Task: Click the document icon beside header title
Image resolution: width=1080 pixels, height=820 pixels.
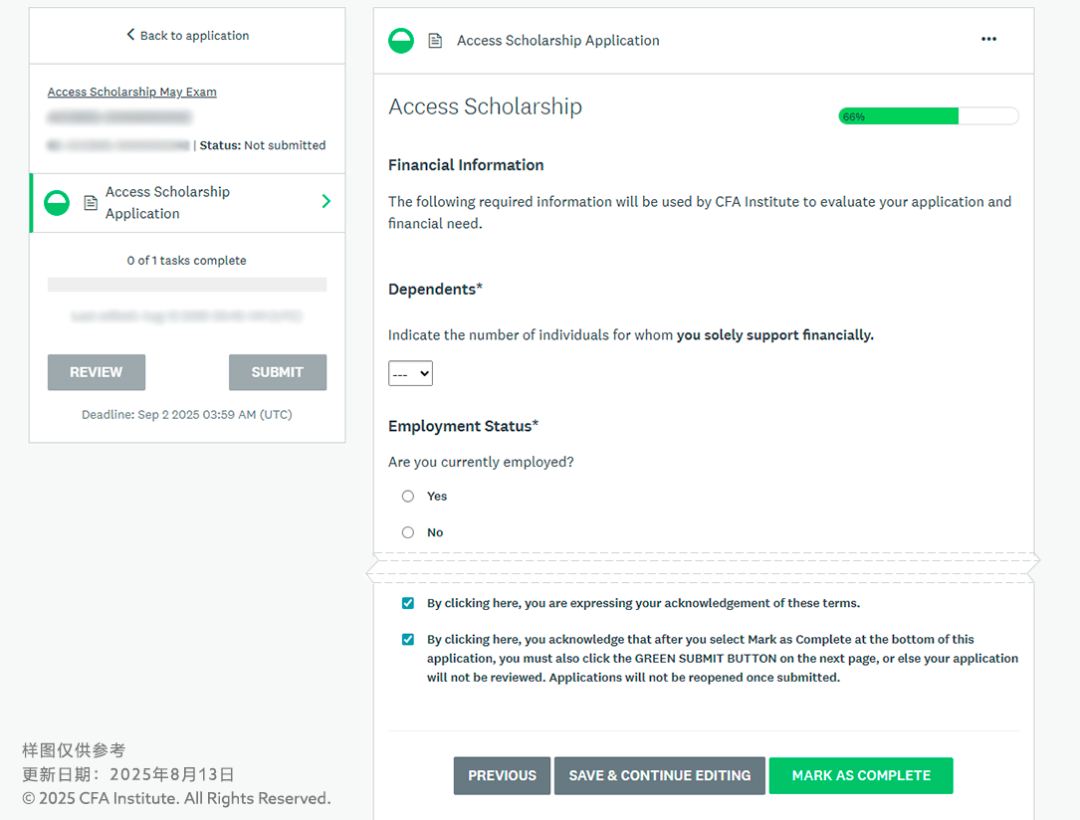Action: [x=435, y=41]
